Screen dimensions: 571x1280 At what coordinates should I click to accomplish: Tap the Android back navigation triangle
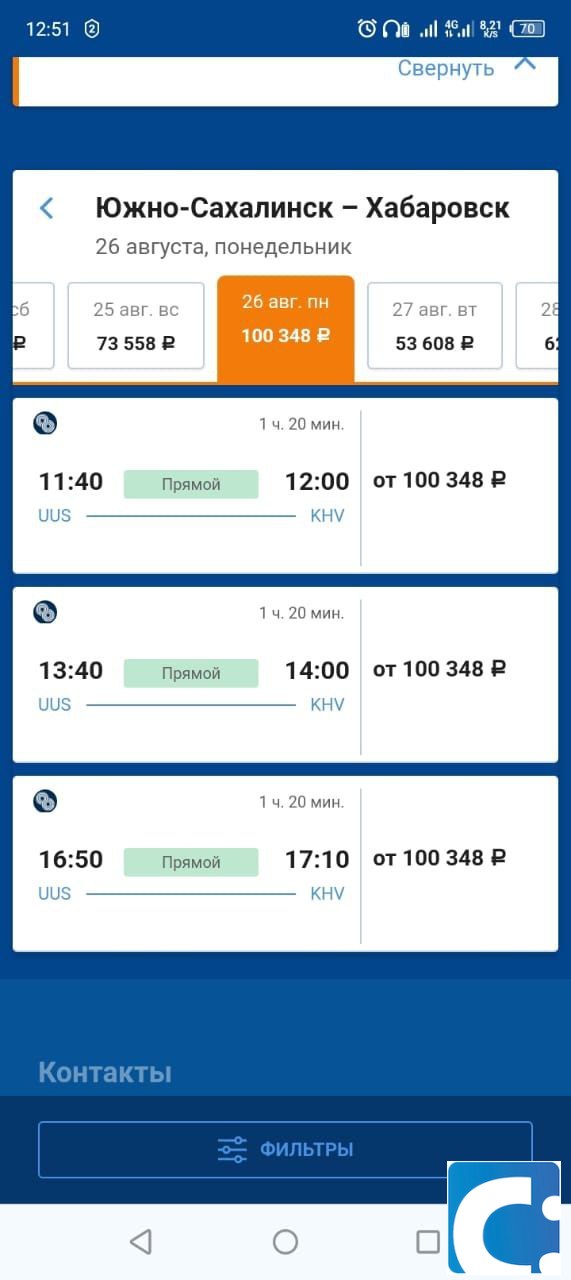coord(141,1242)
